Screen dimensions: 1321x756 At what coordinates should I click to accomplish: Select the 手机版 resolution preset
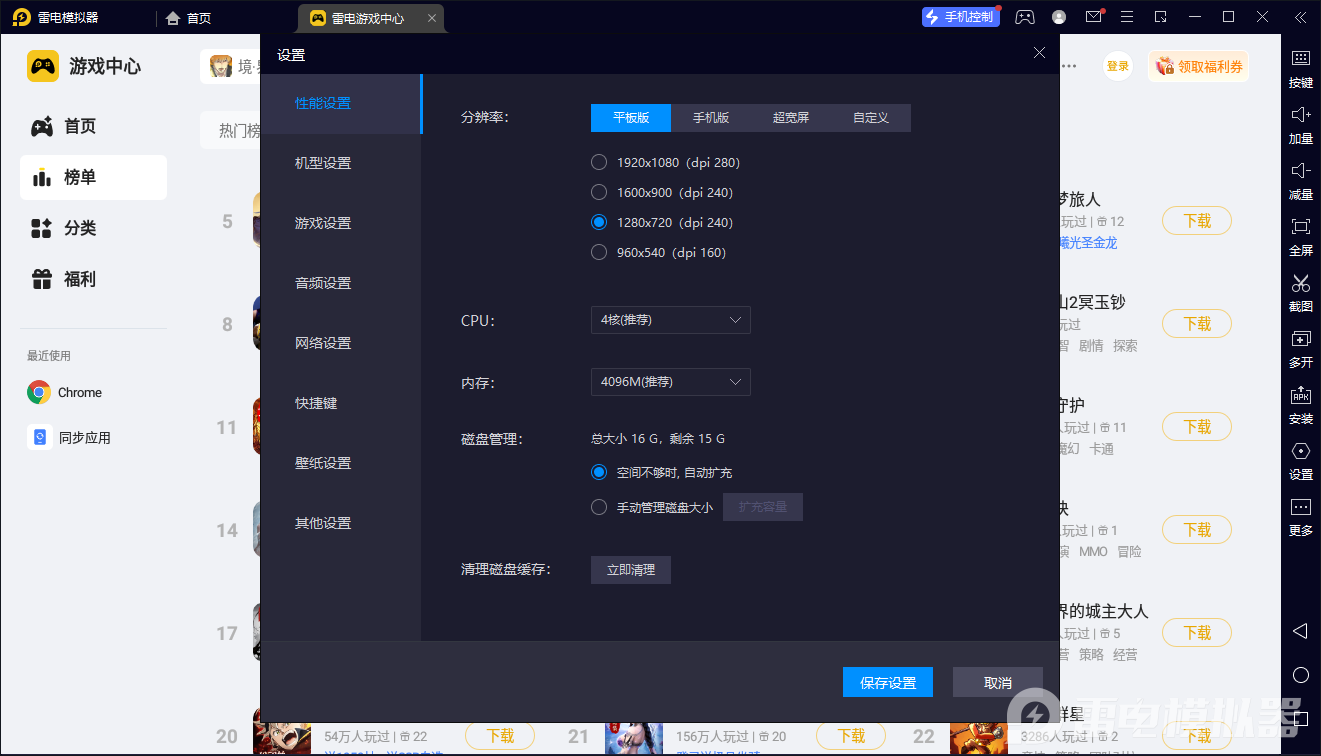[x=710, y=117]
